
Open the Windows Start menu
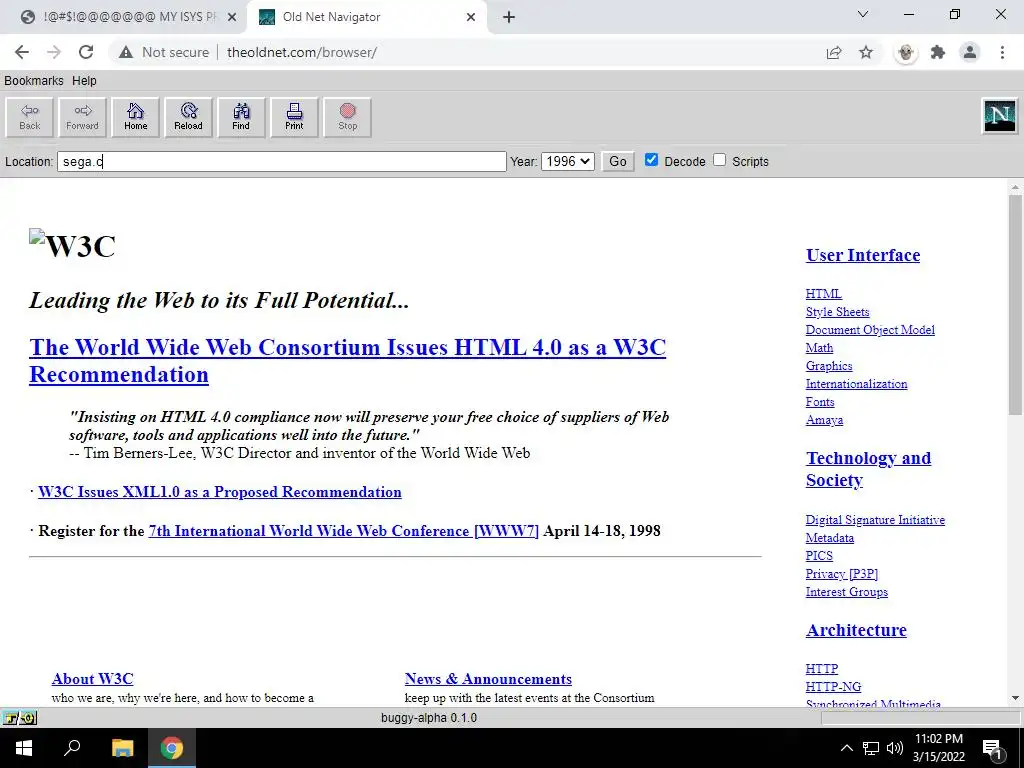pos(23,748)
